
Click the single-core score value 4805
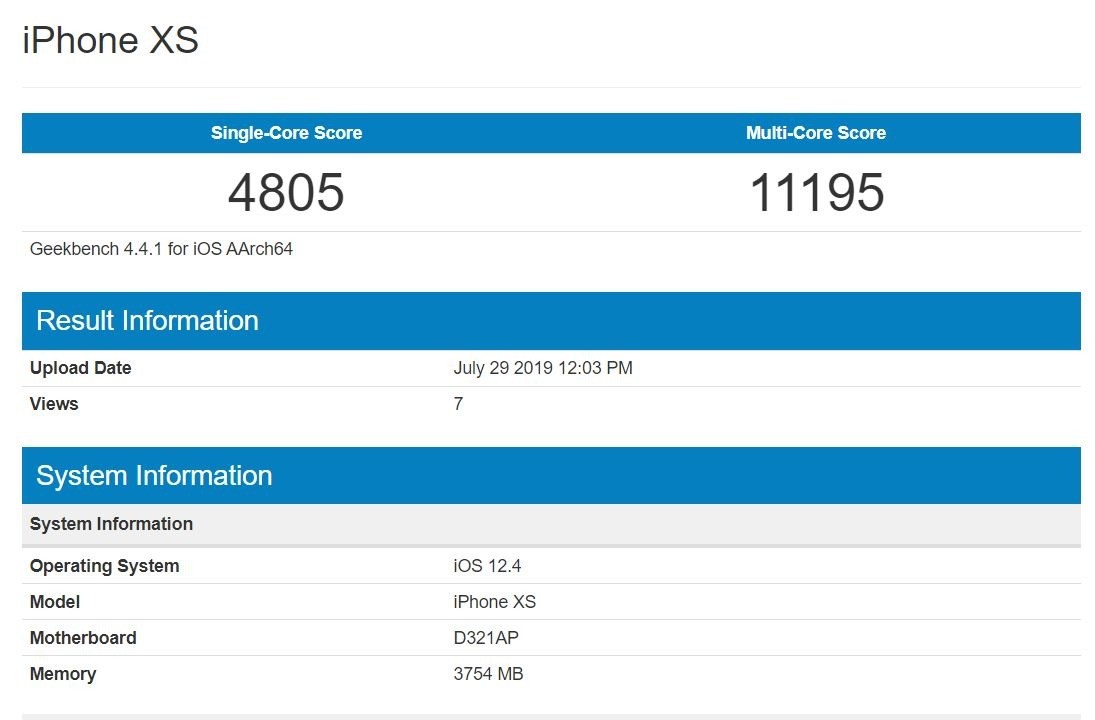pyautogui.click(x=286, y=193)
